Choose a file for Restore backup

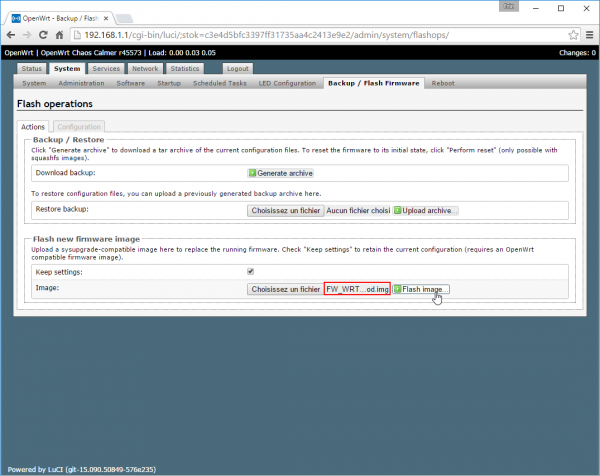coord(284,211)
